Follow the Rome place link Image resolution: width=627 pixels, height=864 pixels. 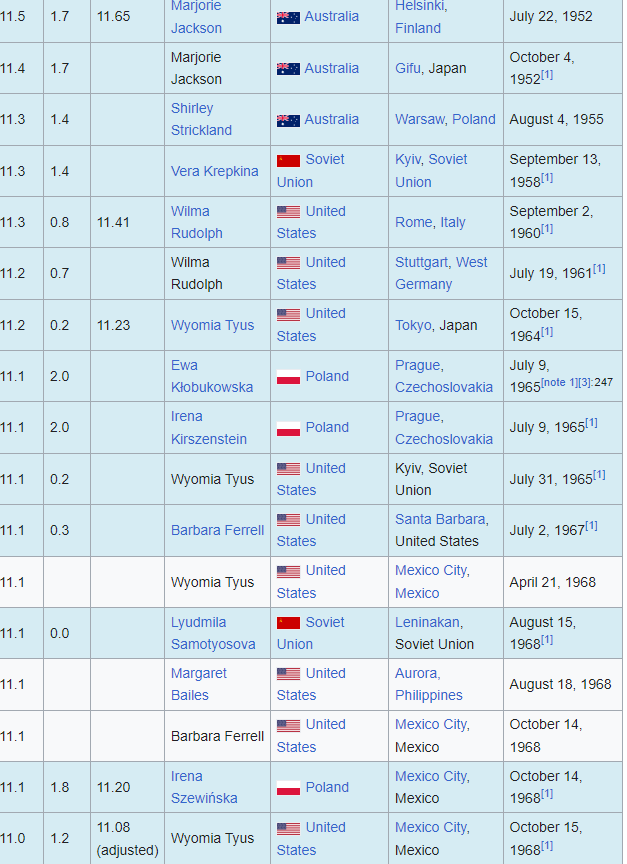[413, 222]
